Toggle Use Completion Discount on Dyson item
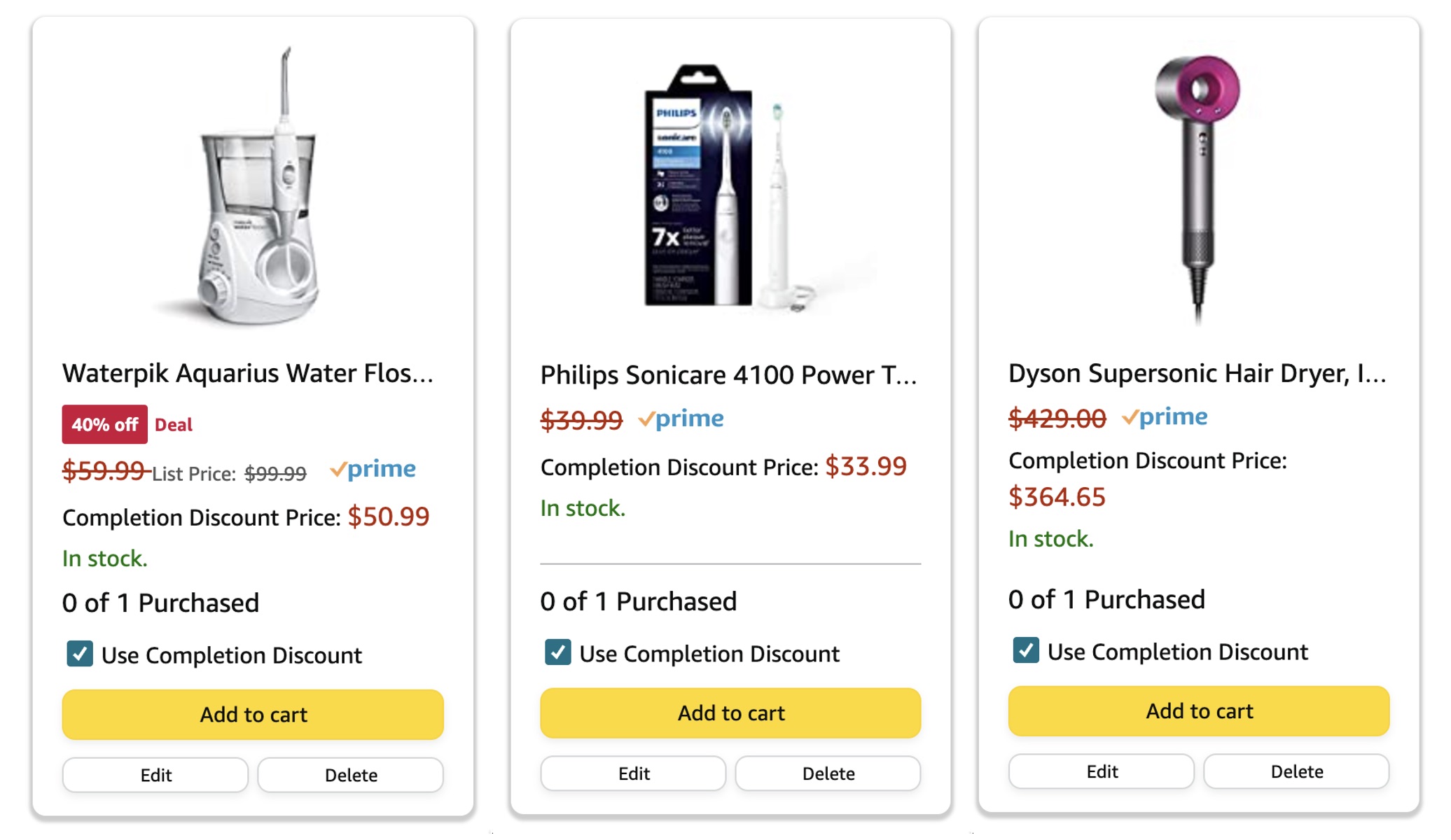Screen dimensions: 1451x840 click(1025, 652)
